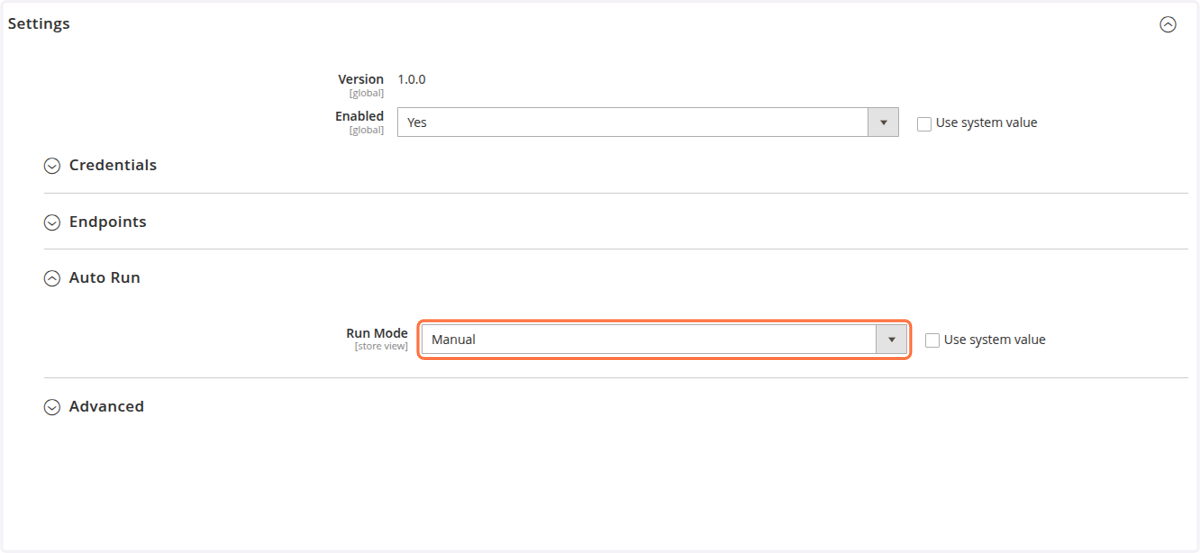Screen dimensions: 1200x553
Task: Check Use system value for Enabled
Action: (x=924, y=123)
